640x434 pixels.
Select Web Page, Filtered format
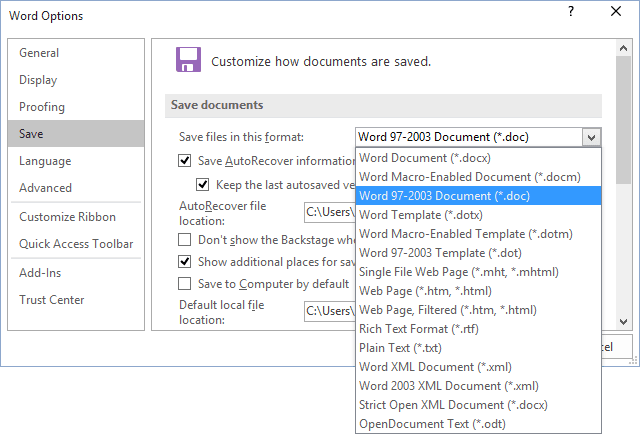coord(478,310)
